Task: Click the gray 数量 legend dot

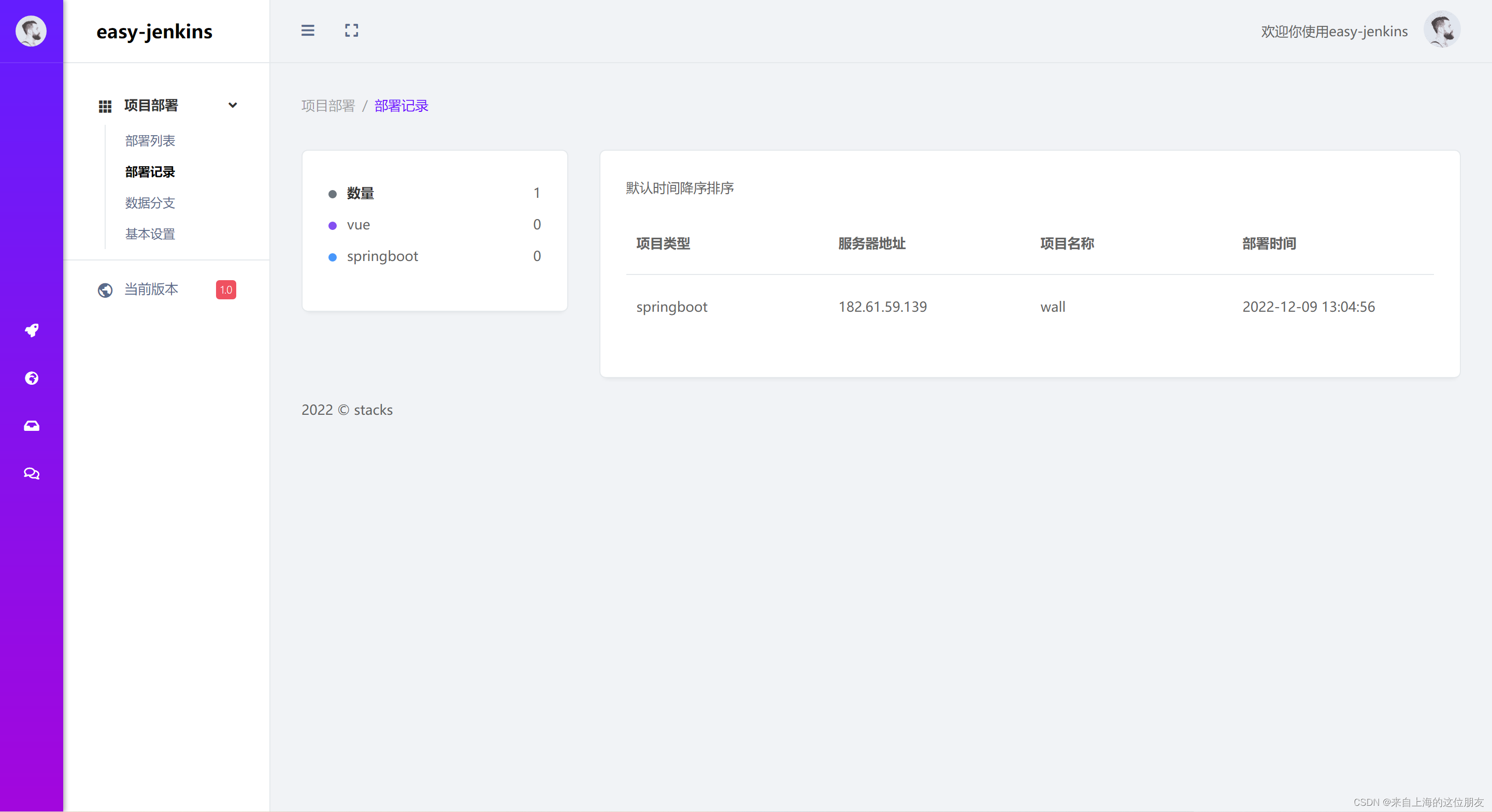Action: (333, 194)
